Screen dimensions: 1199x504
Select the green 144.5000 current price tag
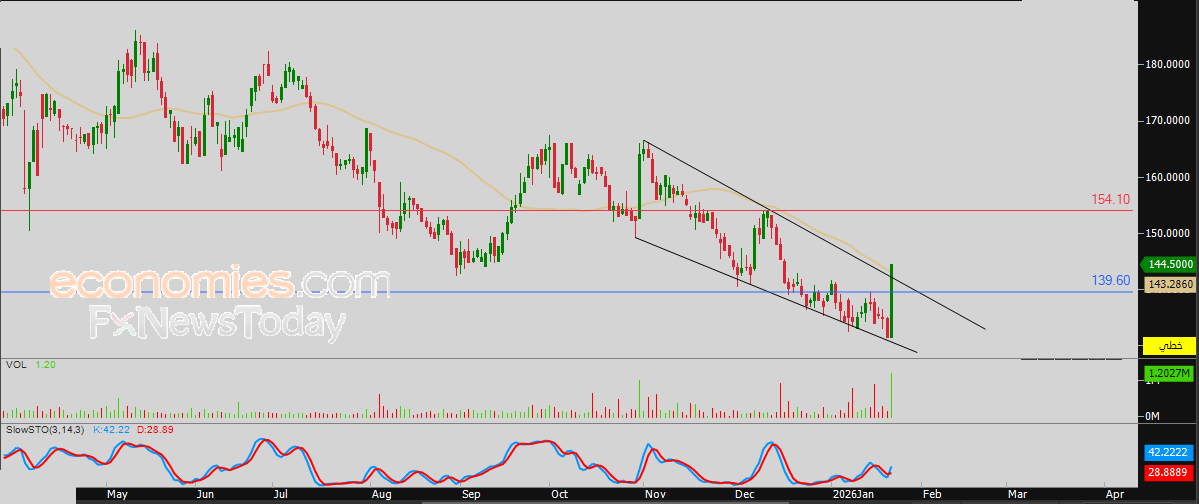pyautogui.click(x=1168, y=265)
